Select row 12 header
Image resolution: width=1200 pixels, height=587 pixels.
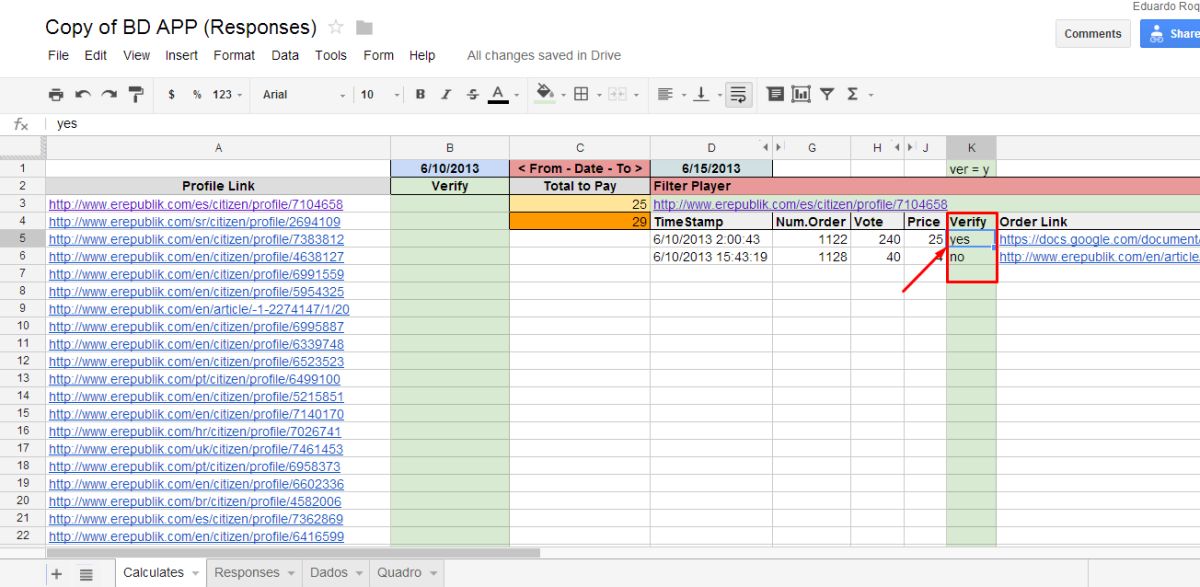pyautogui.click(x=23, y=361)
